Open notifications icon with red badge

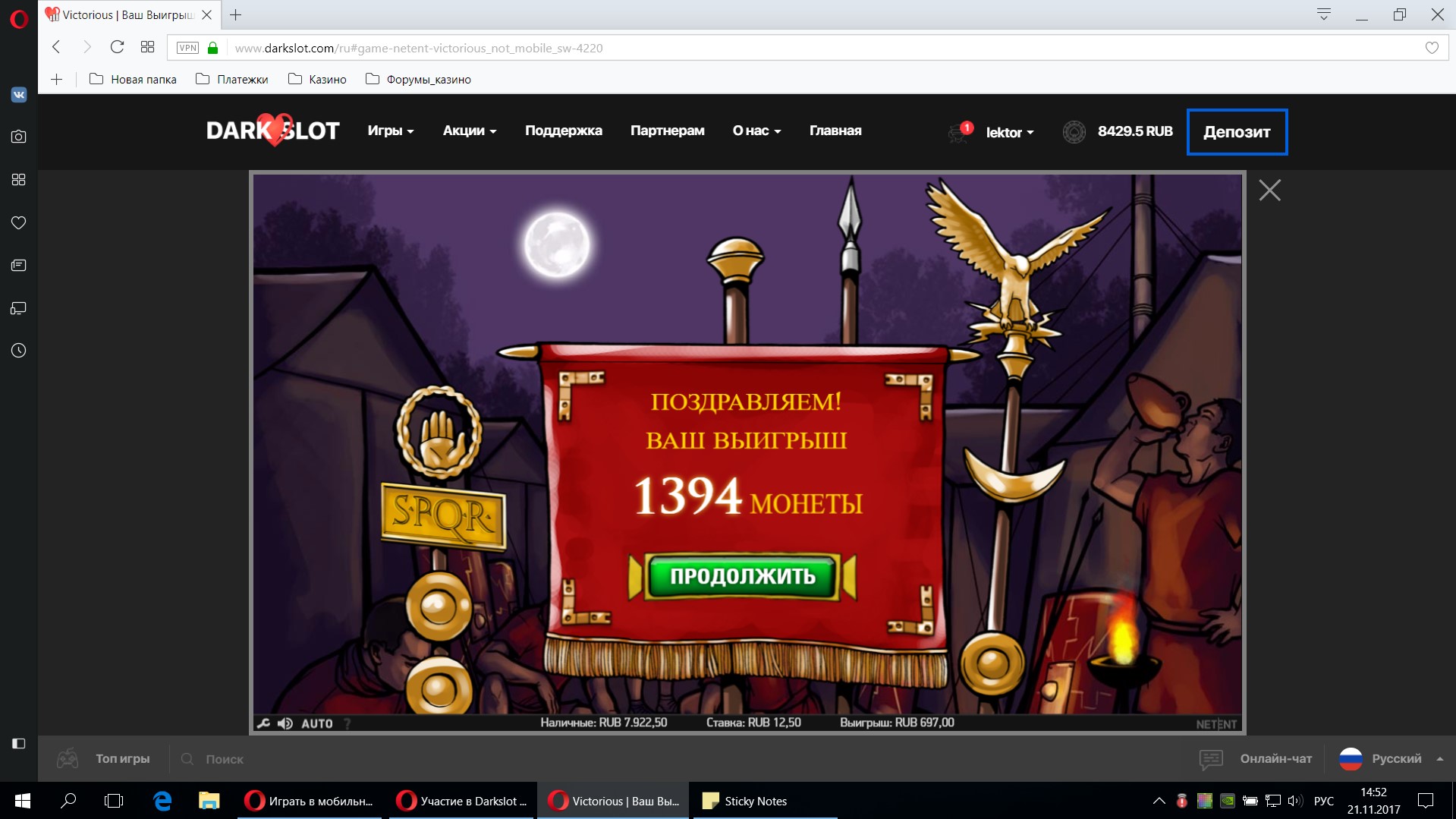click(x=960, y=132)
